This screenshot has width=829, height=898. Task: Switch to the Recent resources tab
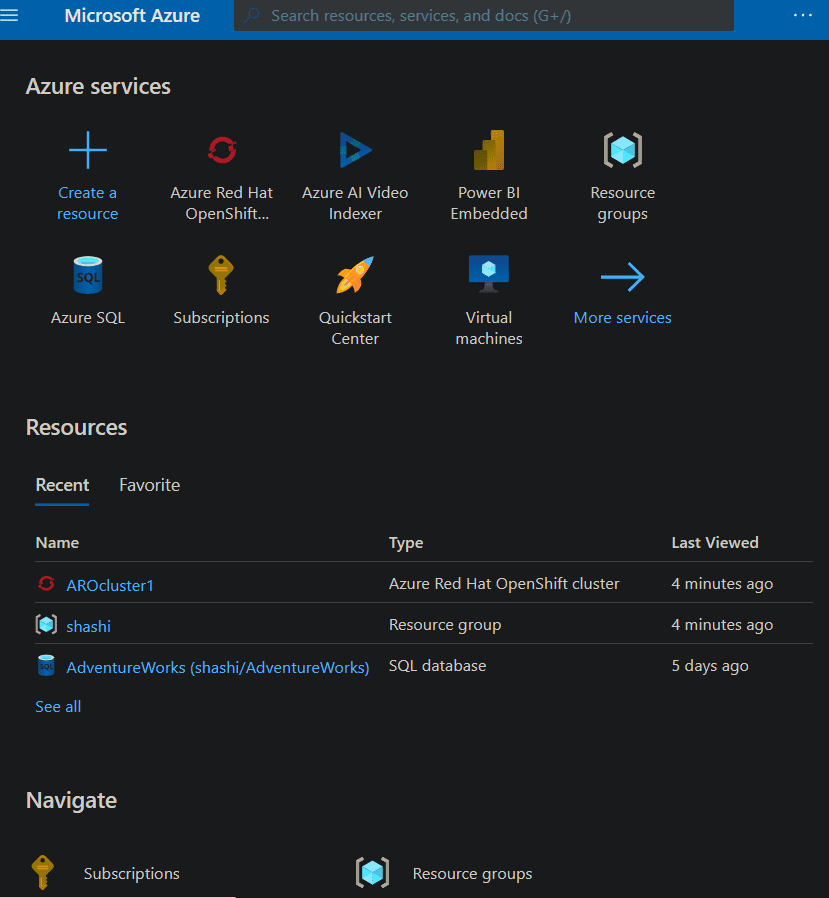[62, 485]
